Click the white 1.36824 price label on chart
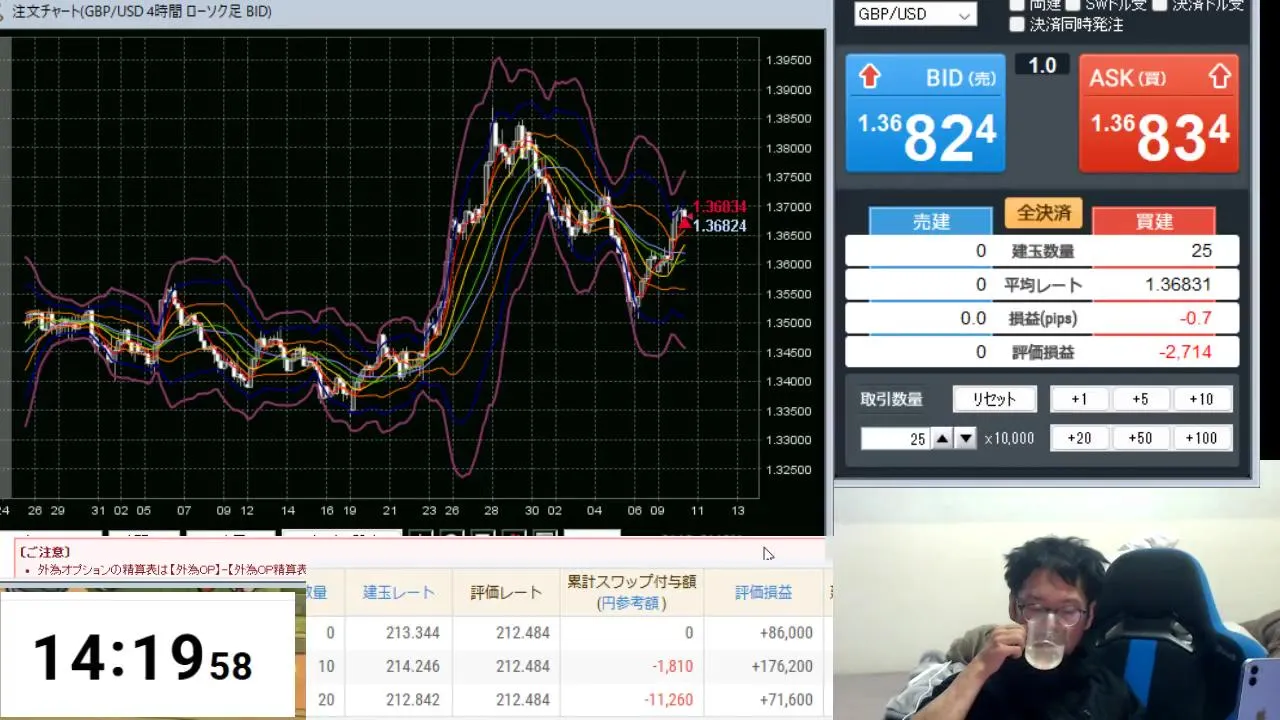Viewport: 1280px width, 720px height. (x=719, y=226)
